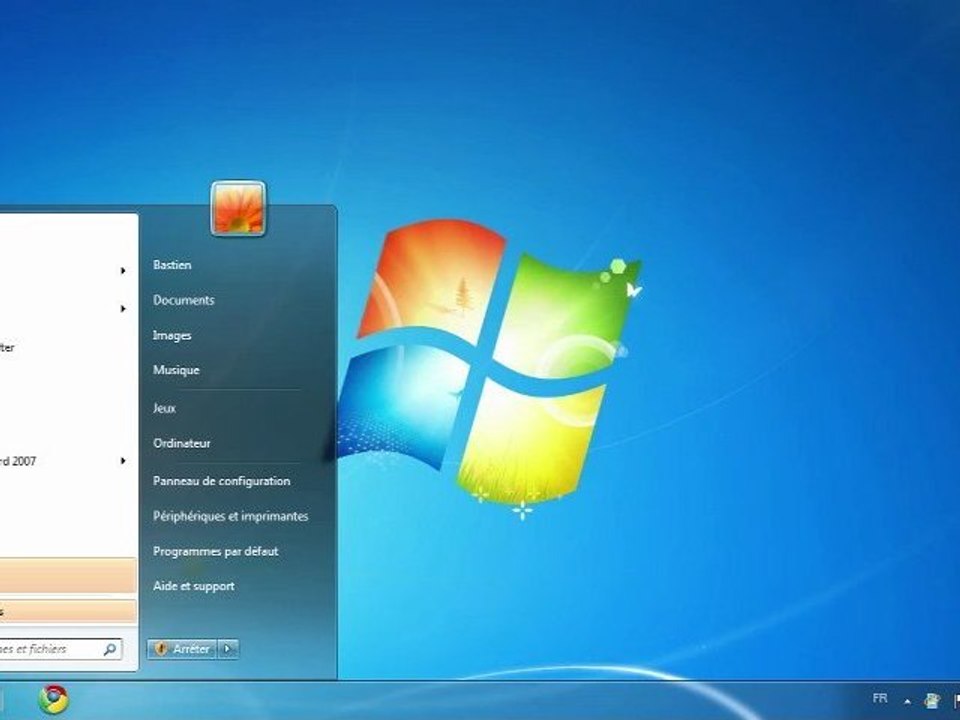Viewport: 960px width, 720px height.
Task: Open Ordinateur from the Start menu
Action: (x=182, y=443)
